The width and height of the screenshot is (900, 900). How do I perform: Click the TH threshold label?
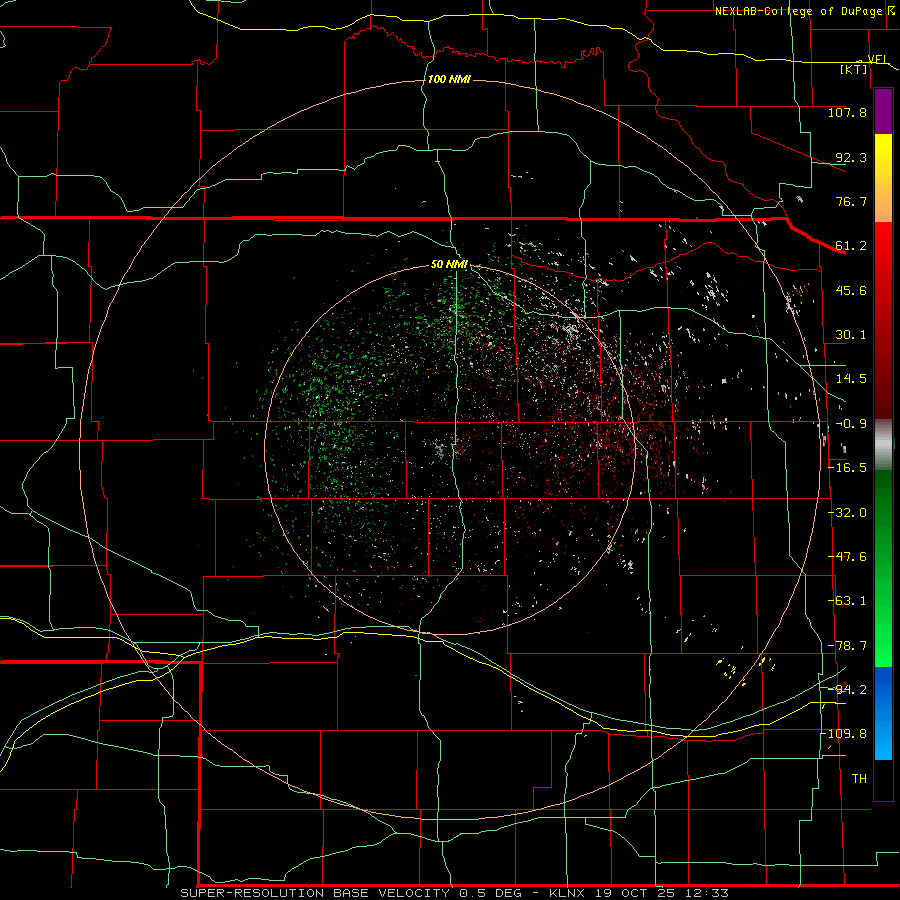point(859,779)
